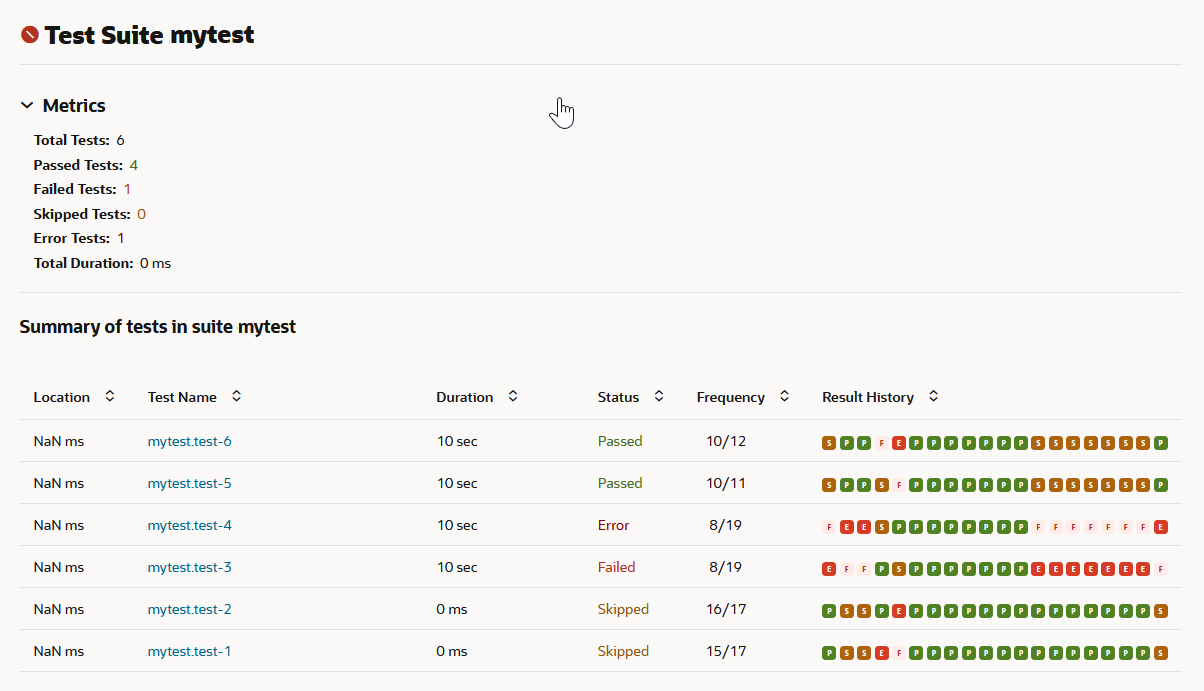1204x691 pixels.
Task: Click the Test Name column header label
Action: pos(182,397)
